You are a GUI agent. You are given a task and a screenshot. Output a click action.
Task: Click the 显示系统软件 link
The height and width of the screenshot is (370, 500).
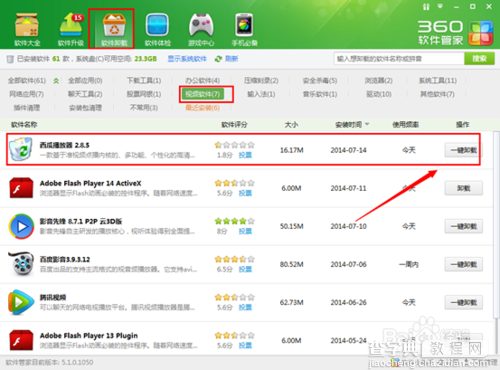point(187,59)
